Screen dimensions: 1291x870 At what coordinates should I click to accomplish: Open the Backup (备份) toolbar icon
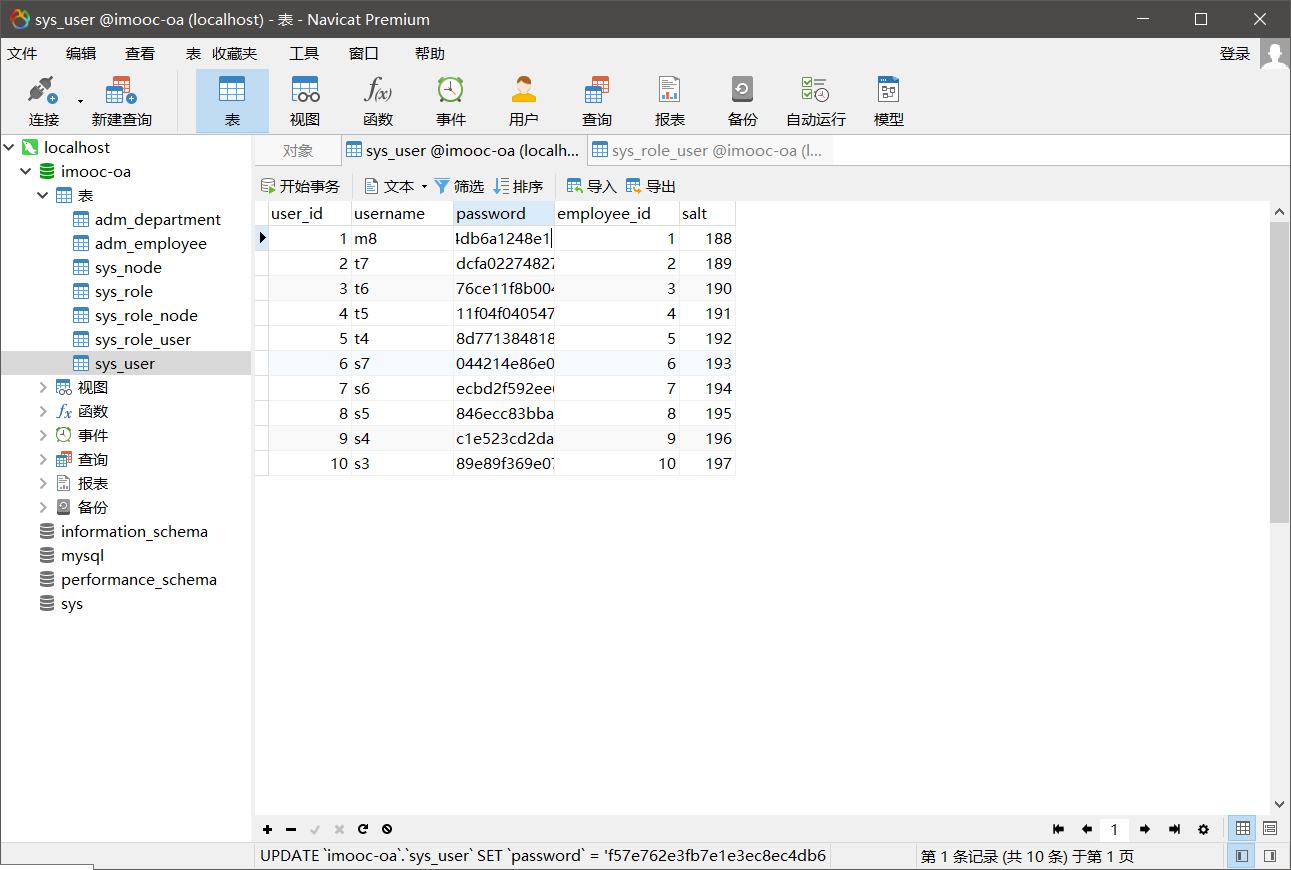point(743,102)
